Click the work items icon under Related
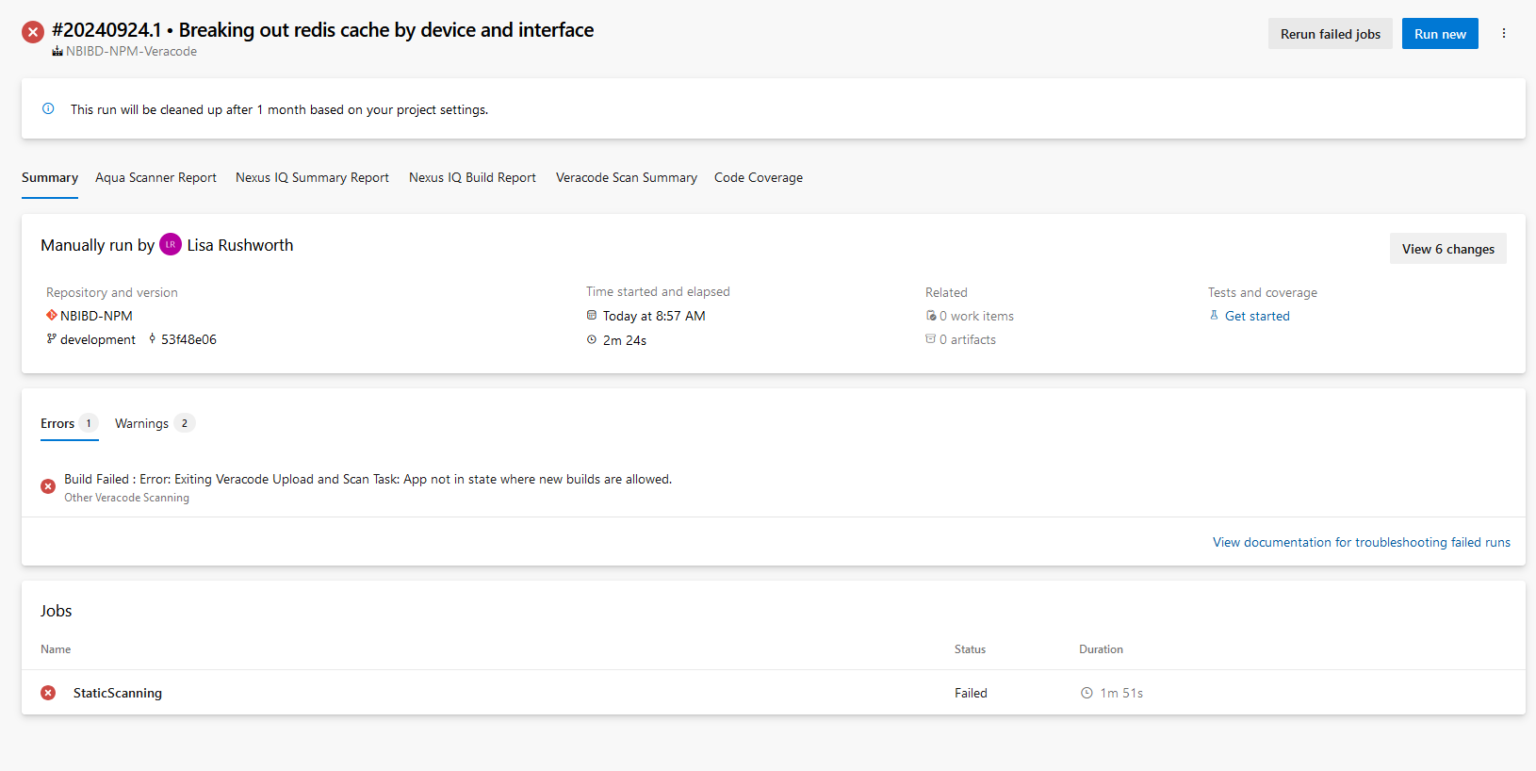Screen dimensions: 1536x771 pyautogui.click(x=930, y=315)
